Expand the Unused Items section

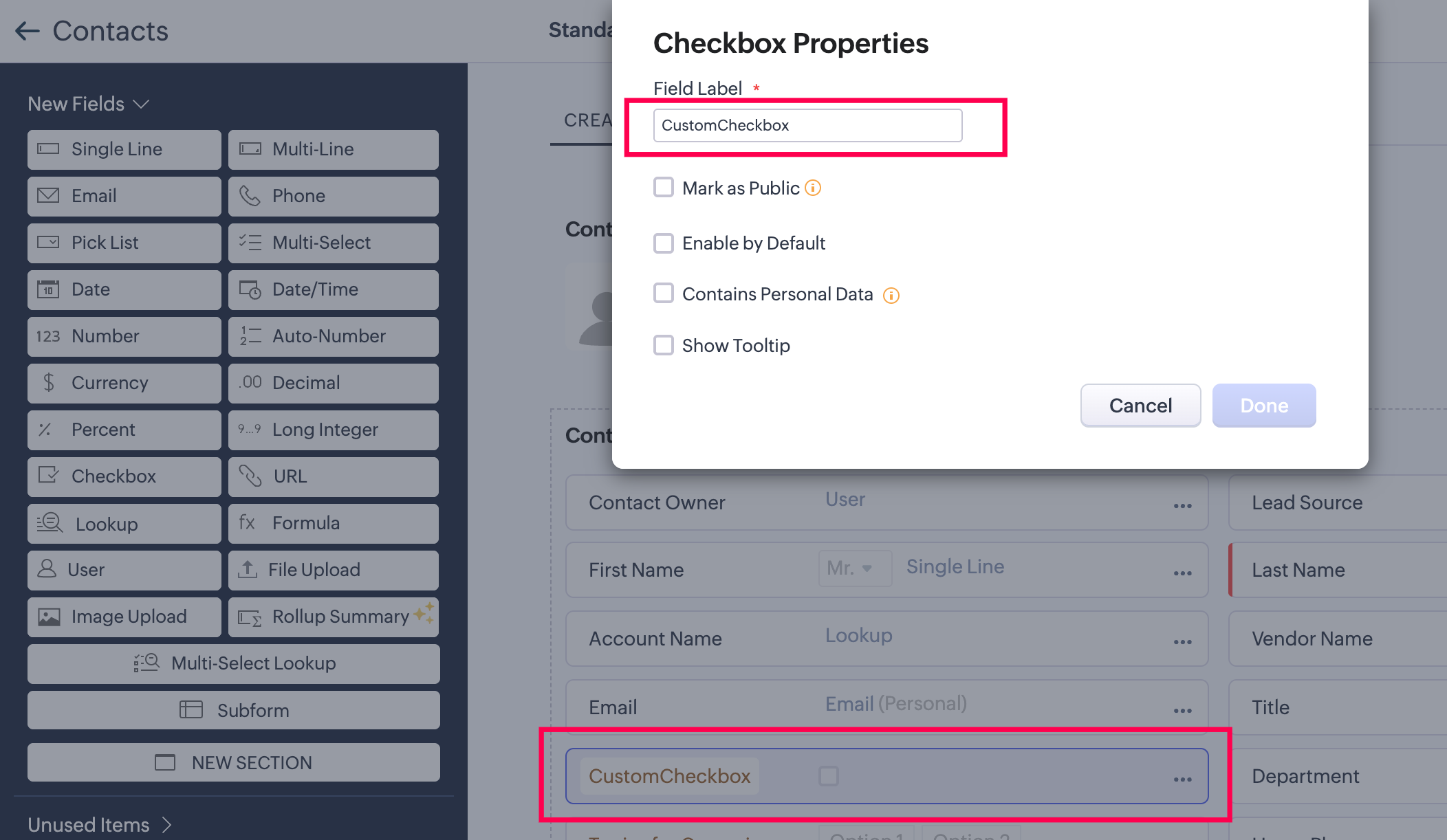pos(166,824)
